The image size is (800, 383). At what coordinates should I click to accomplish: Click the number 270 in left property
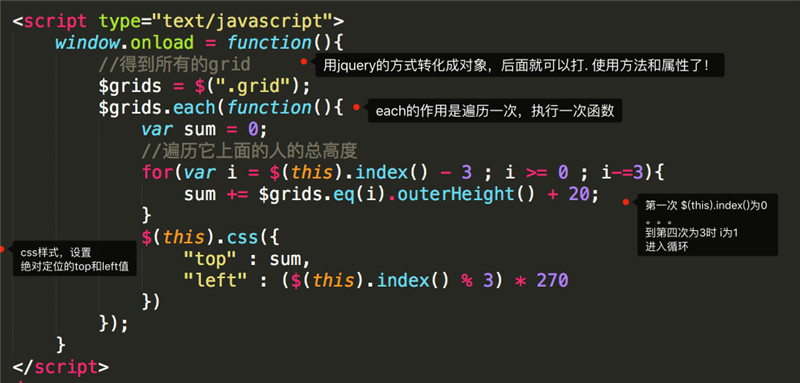pos(552,280)
